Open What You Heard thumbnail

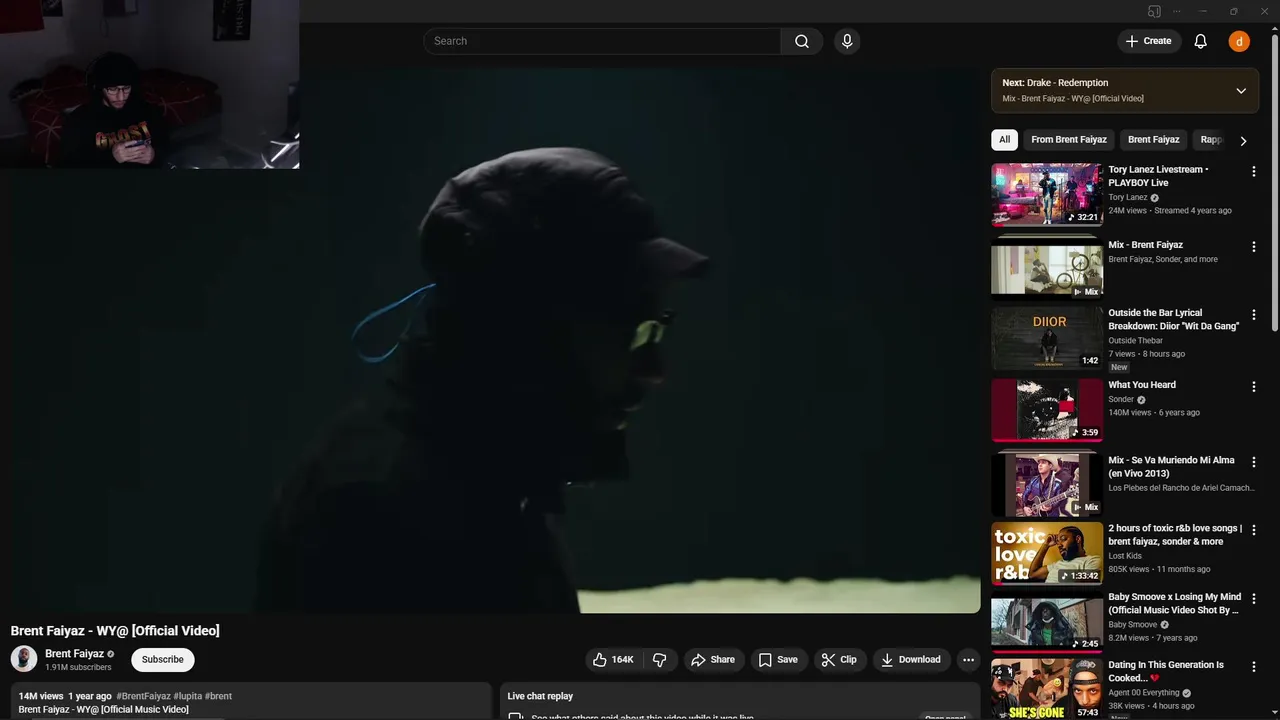(1047, 410)
